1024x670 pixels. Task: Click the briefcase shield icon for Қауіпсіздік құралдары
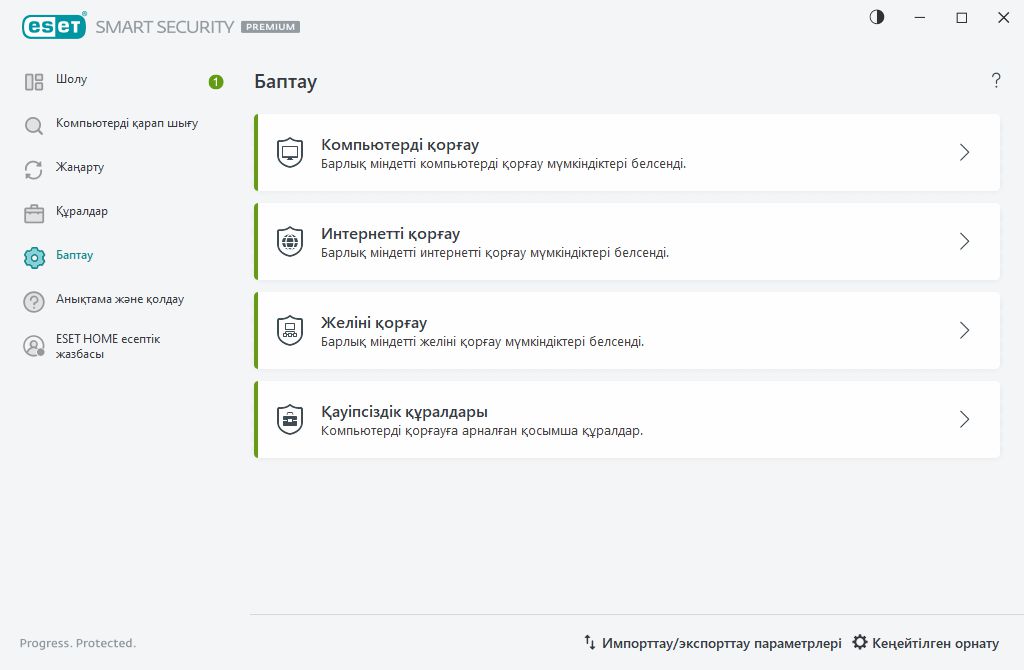[x=290, y=420]
